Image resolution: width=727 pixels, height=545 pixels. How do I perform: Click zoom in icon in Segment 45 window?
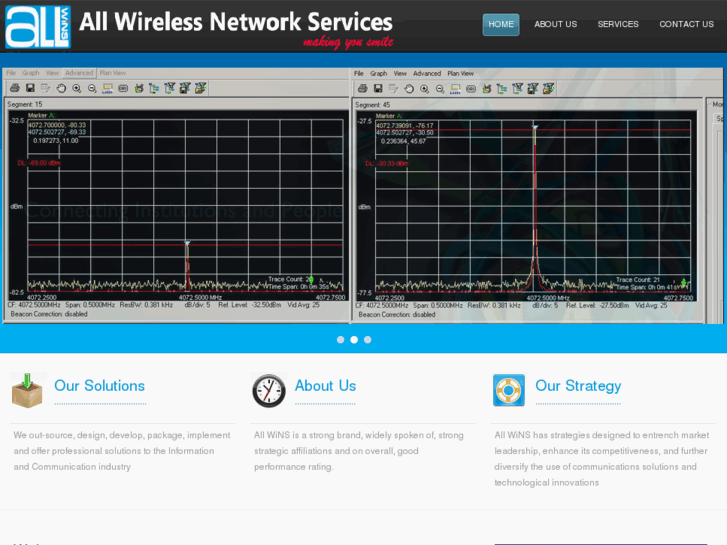pos(425,89)
